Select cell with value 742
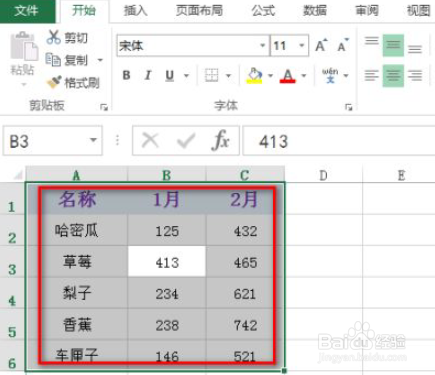 (245, 325)
